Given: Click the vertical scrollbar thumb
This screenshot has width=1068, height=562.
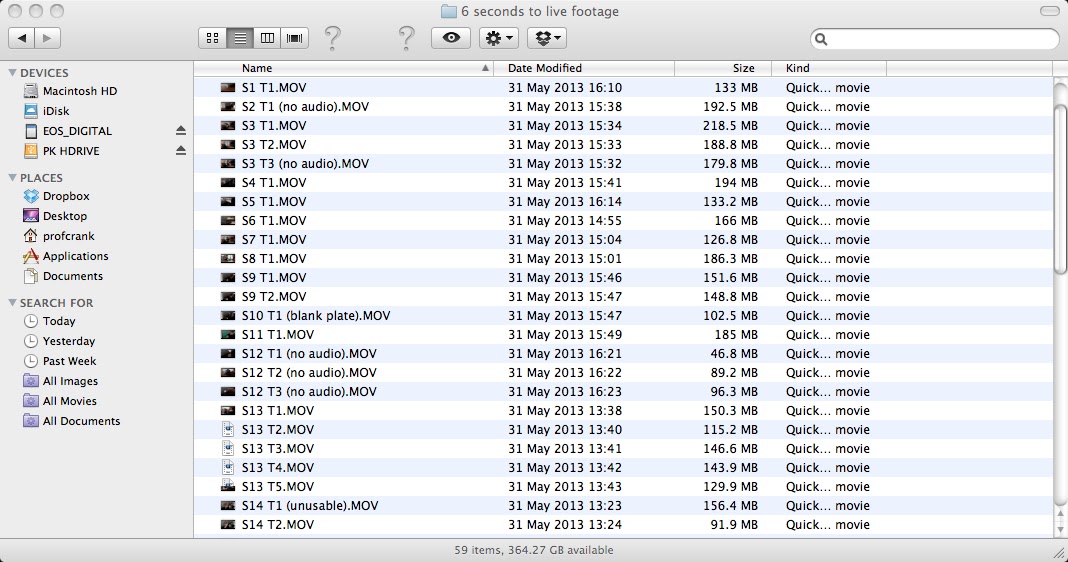Looking at the screenshot, I should coord(1060,189).
